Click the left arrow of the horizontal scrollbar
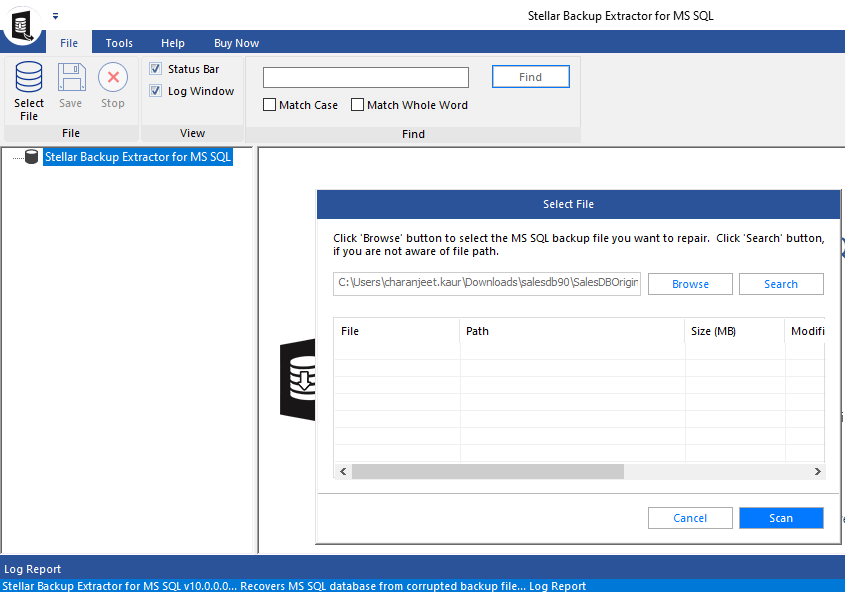Screen dimensions: 845x612 pyautogui.click(x=343, y=471)
